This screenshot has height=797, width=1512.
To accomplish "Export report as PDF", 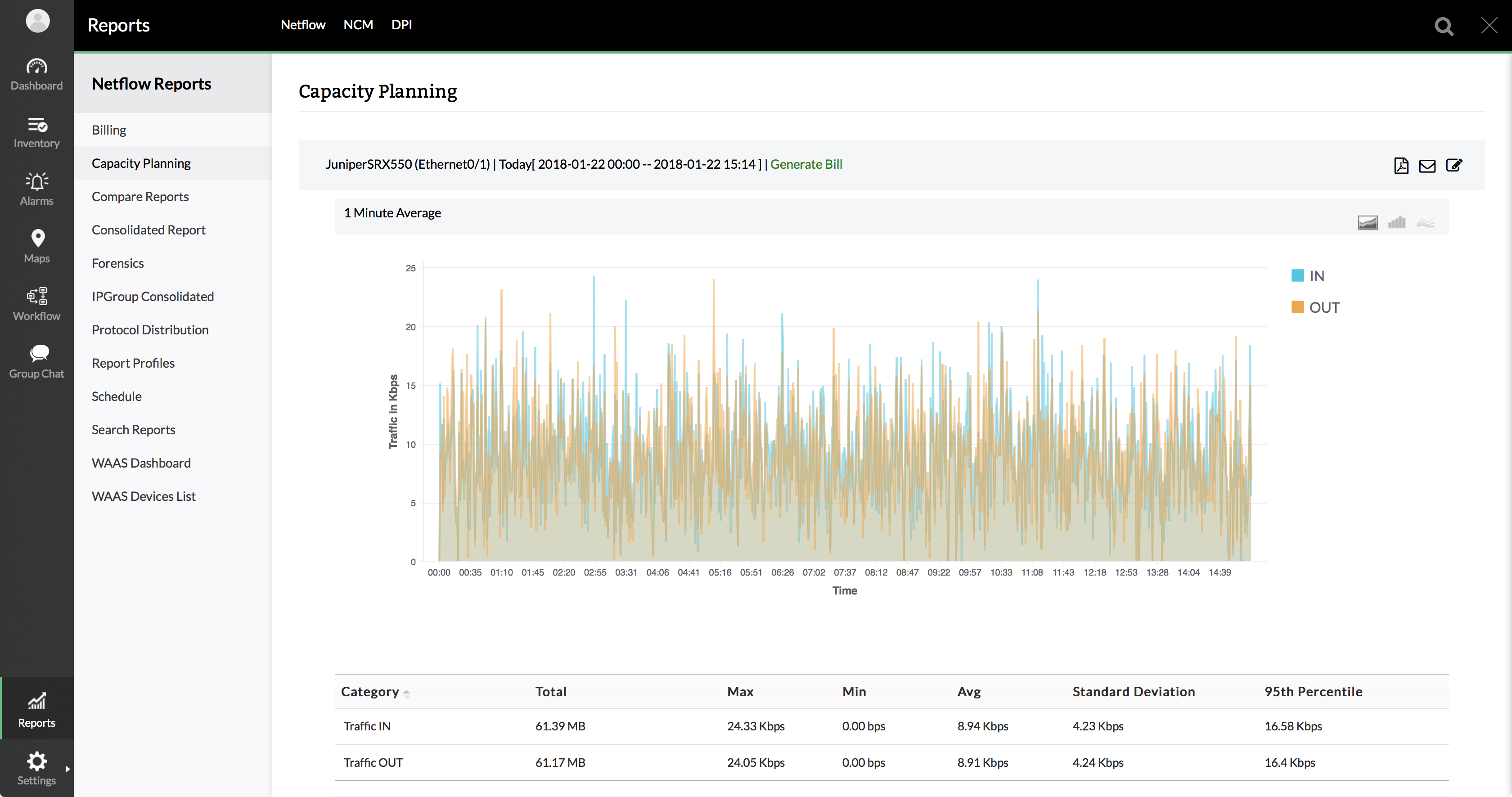I will coord(1400,166).
